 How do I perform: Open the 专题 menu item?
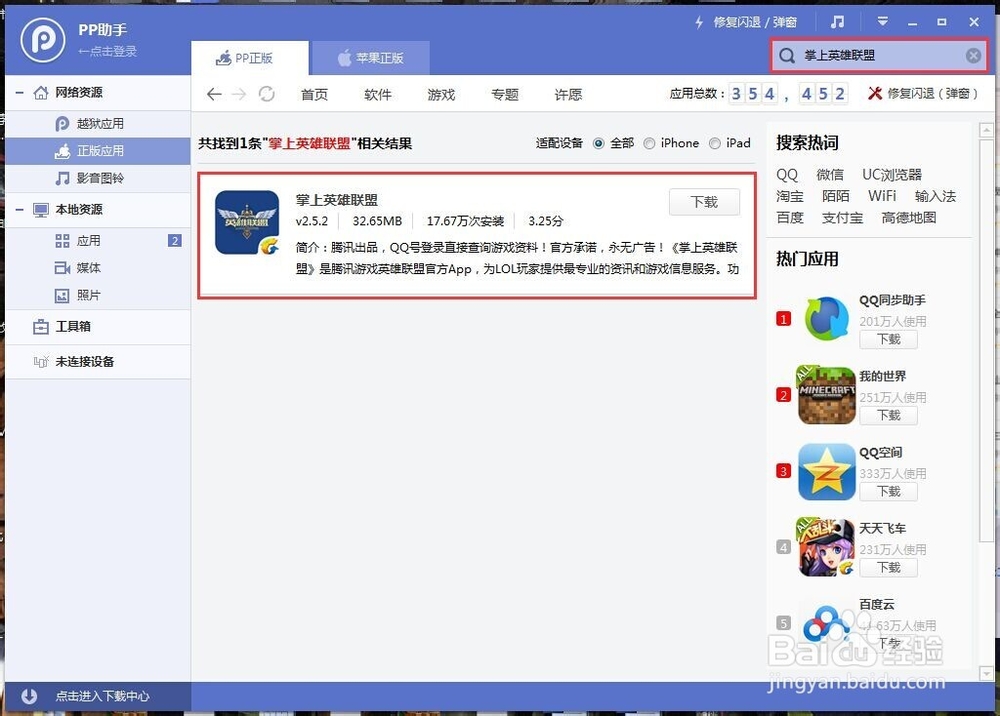click(x=504, y=94)
